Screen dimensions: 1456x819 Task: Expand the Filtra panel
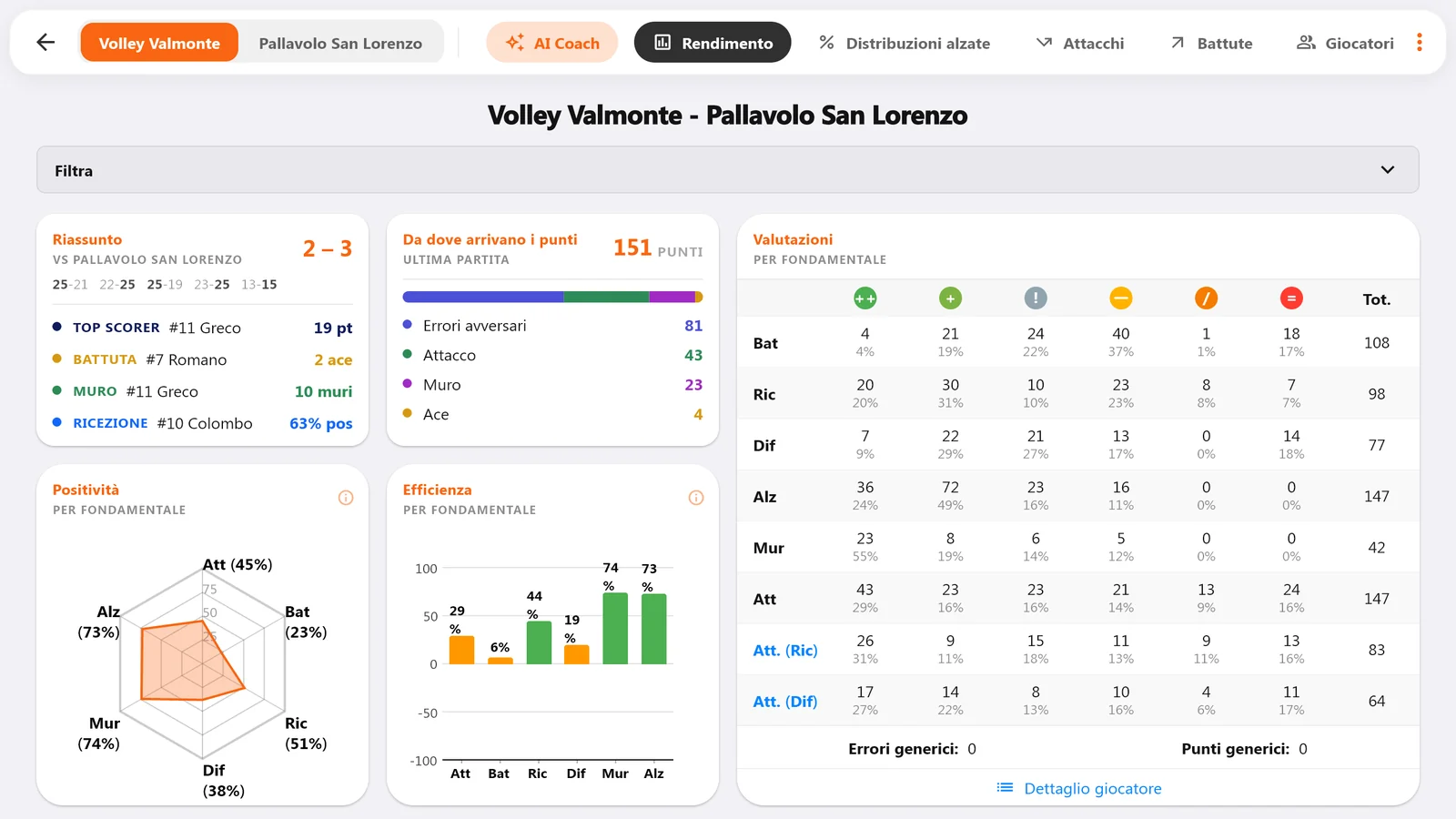coord(728,170)
